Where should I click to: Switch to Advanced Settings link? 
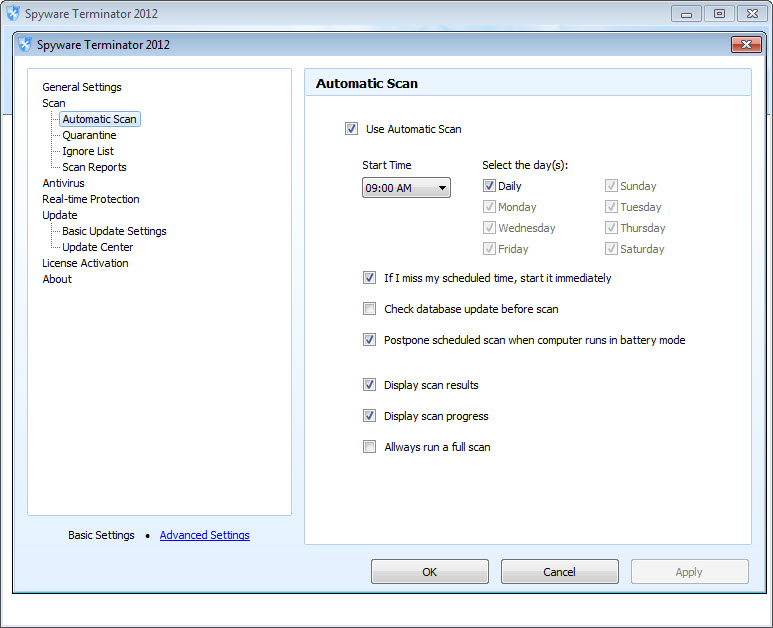pyautogui.click(x=205, y=535)
